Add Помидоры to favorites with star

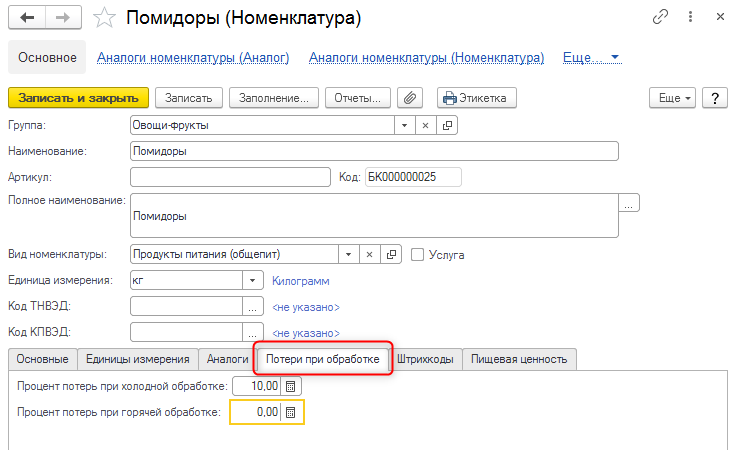[103, 18]
